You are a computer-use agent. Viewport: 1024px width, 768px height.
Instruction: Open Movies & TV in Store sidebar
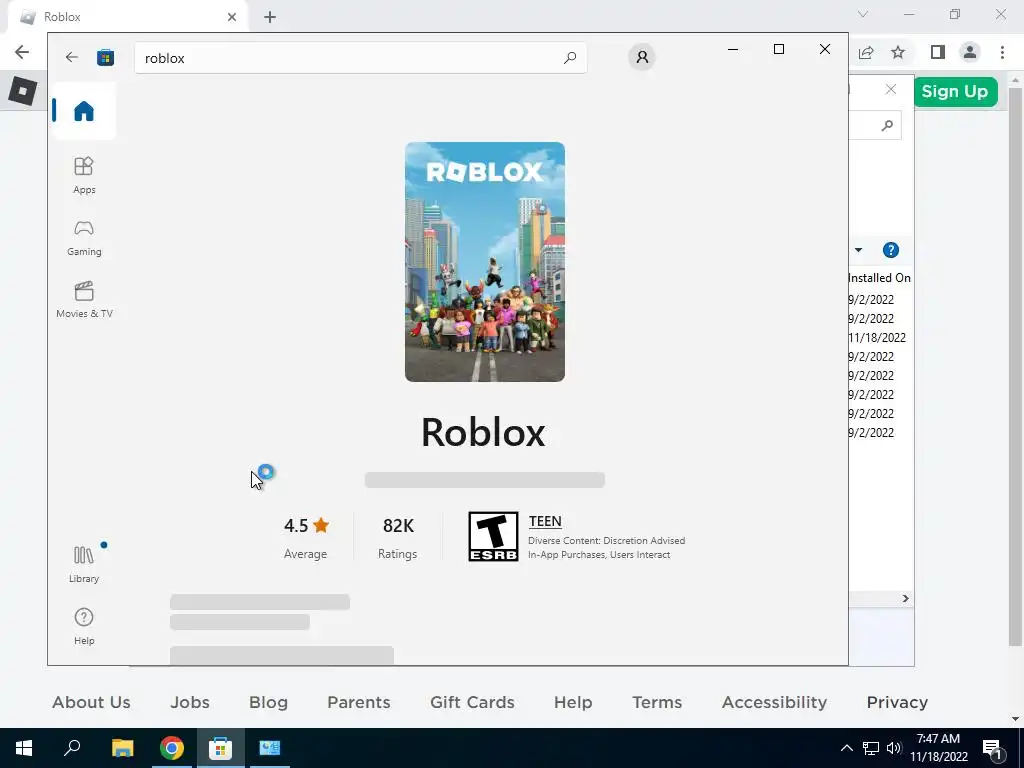tap(84, 300)
